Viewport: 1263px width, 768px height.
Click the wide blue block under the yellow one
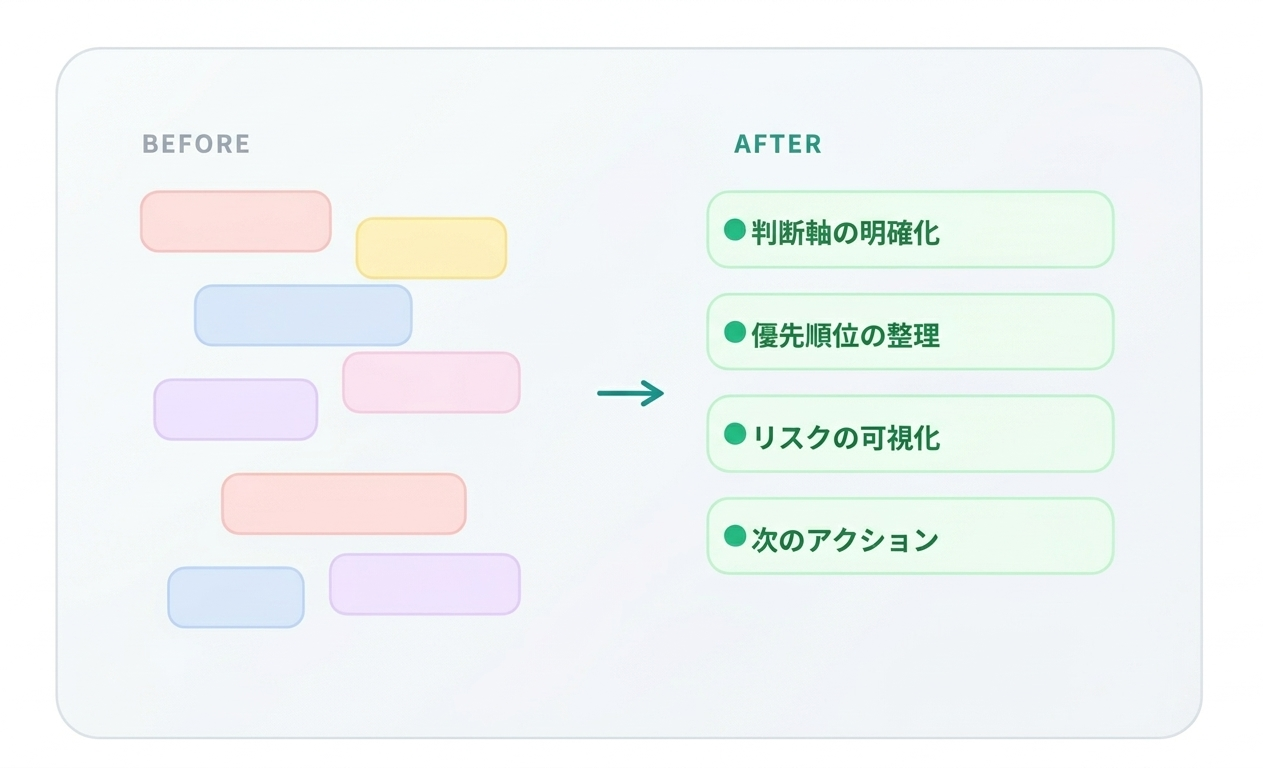coord(303,315)
